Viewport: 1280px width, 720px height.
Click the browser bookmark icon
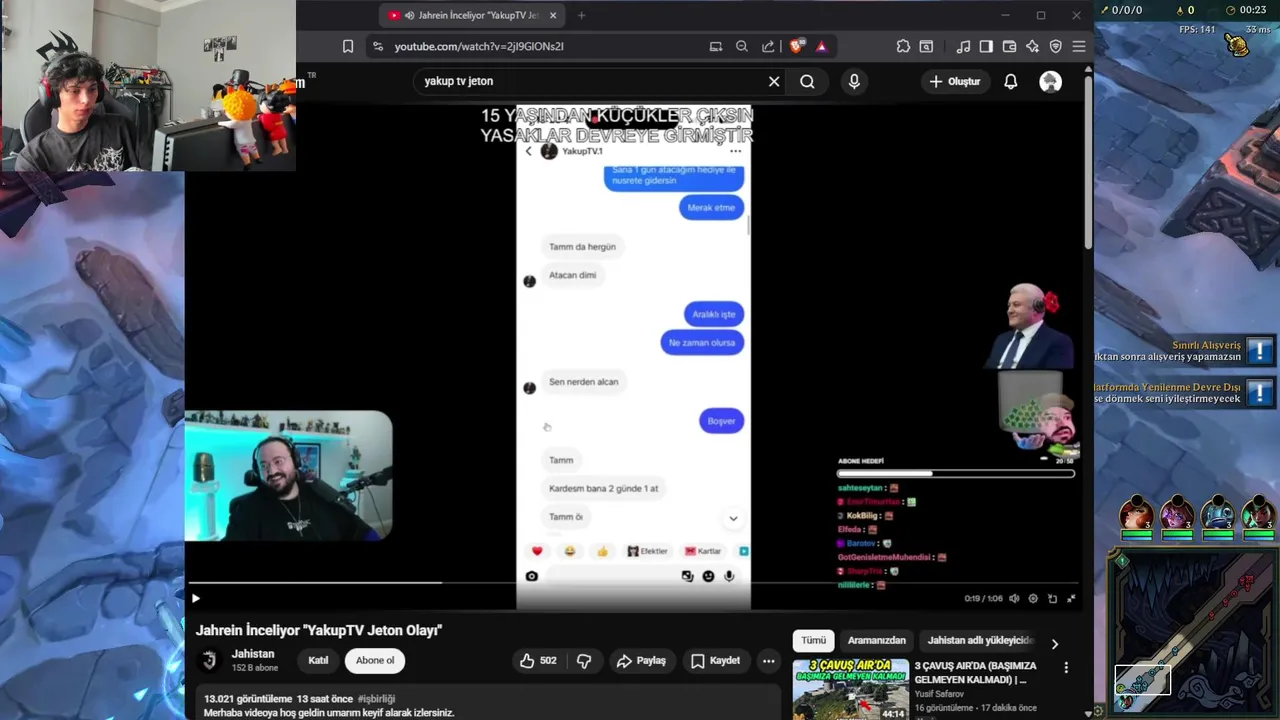coord(348,46)
